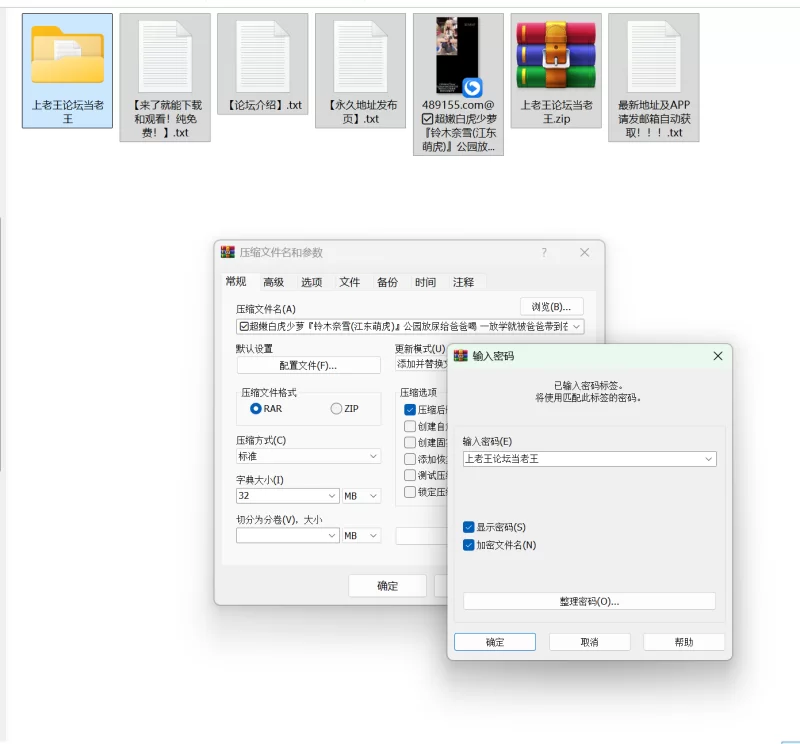This screenshot has height=744, width=800.
Task: Select the 【永久地址发布页】.txt file icon
Action: 360,57
